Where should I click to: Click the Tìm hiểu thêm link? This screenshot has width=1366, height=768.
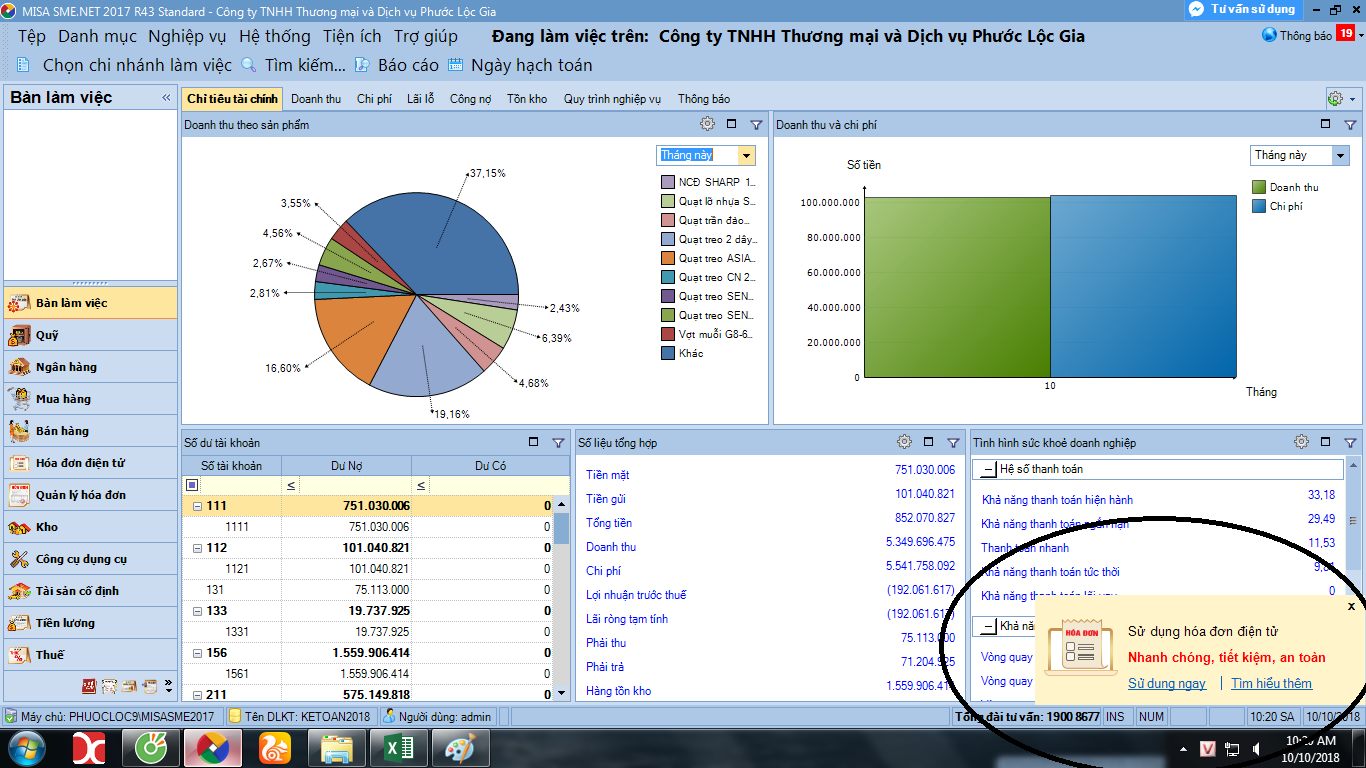(1271, 684)
